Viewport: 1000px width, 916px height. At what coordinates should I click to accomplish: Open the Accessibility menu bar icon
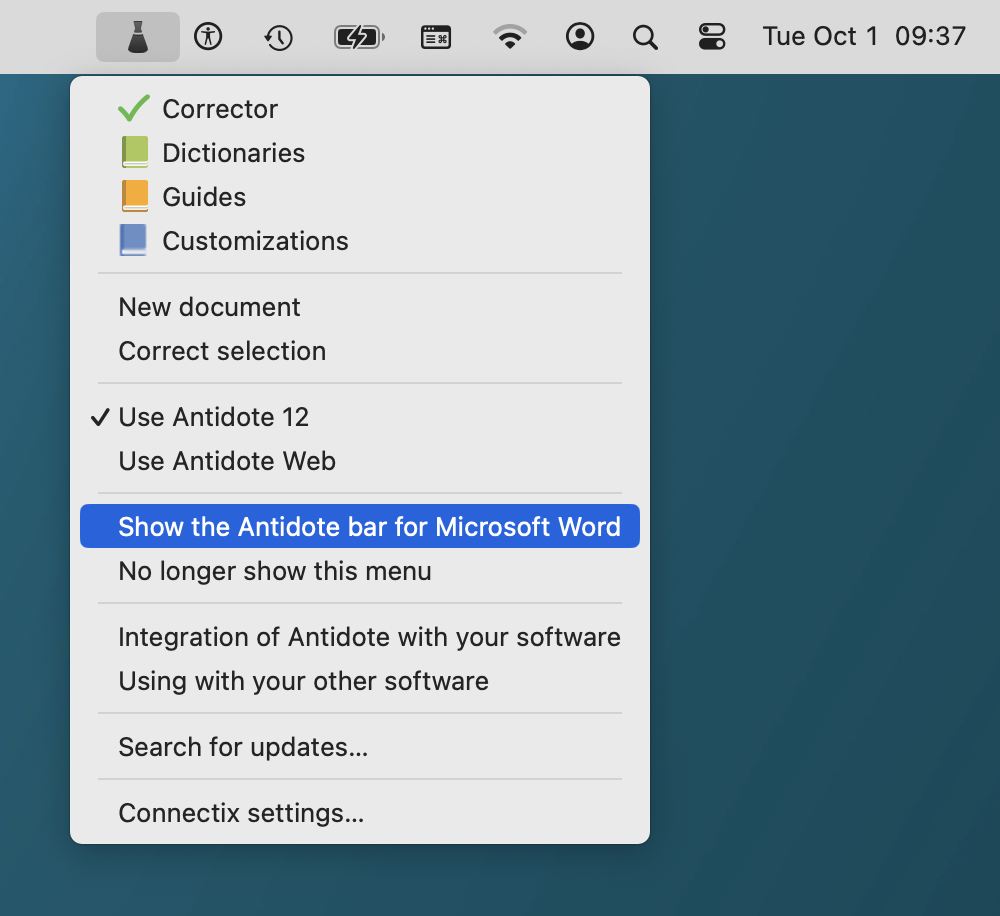coord(208,36)
